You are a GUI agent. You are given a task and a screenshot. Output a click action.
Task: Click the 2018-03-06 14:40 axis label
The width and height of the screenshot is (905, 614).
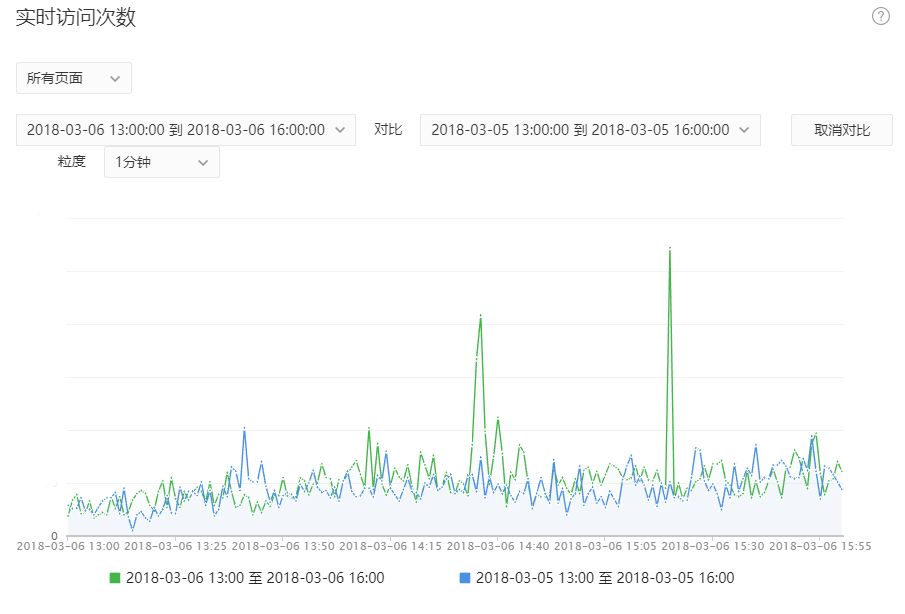498,546
